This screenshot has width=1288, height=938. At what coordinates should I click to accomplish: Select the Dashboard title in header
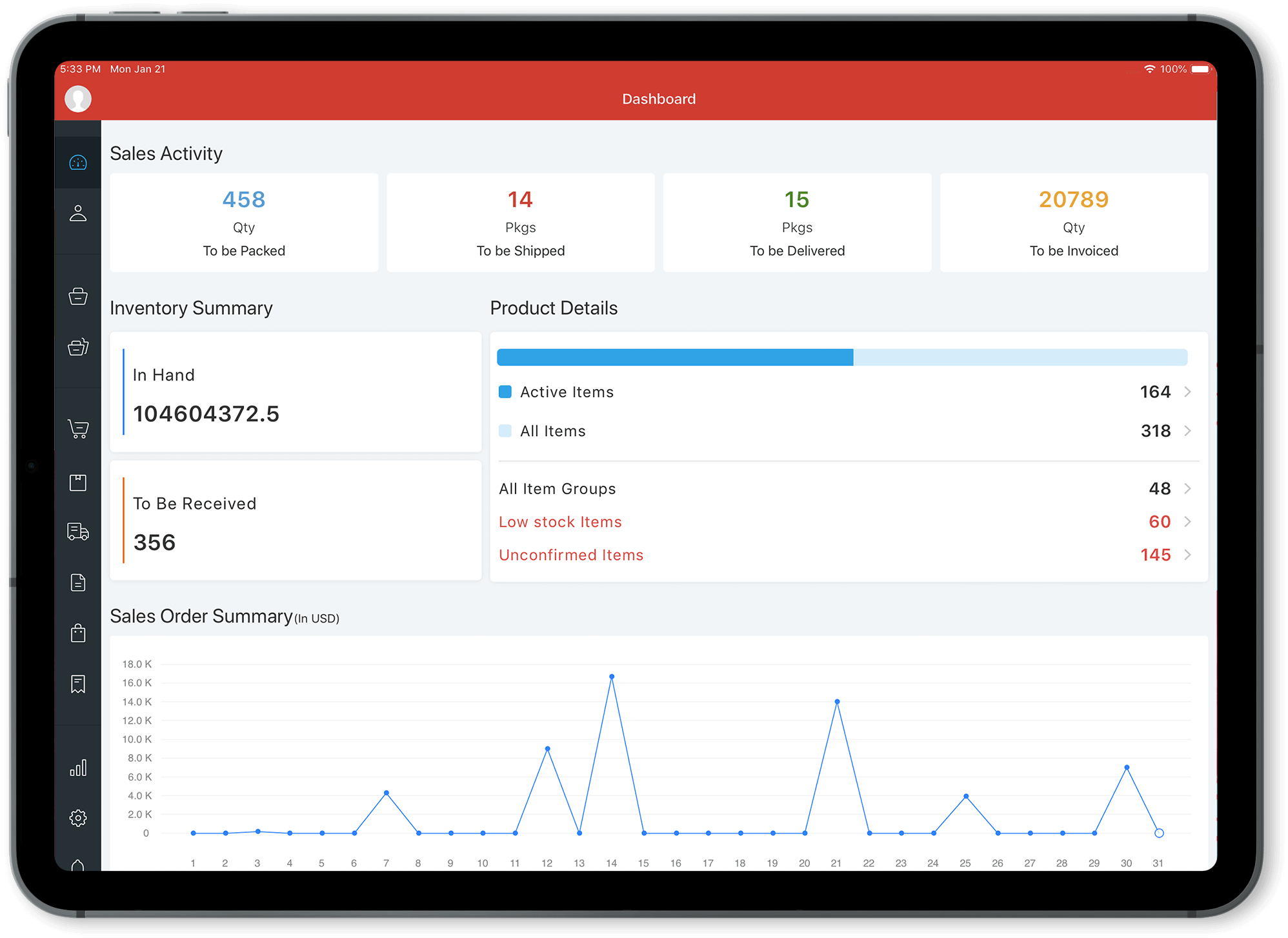tap(658, 99)
